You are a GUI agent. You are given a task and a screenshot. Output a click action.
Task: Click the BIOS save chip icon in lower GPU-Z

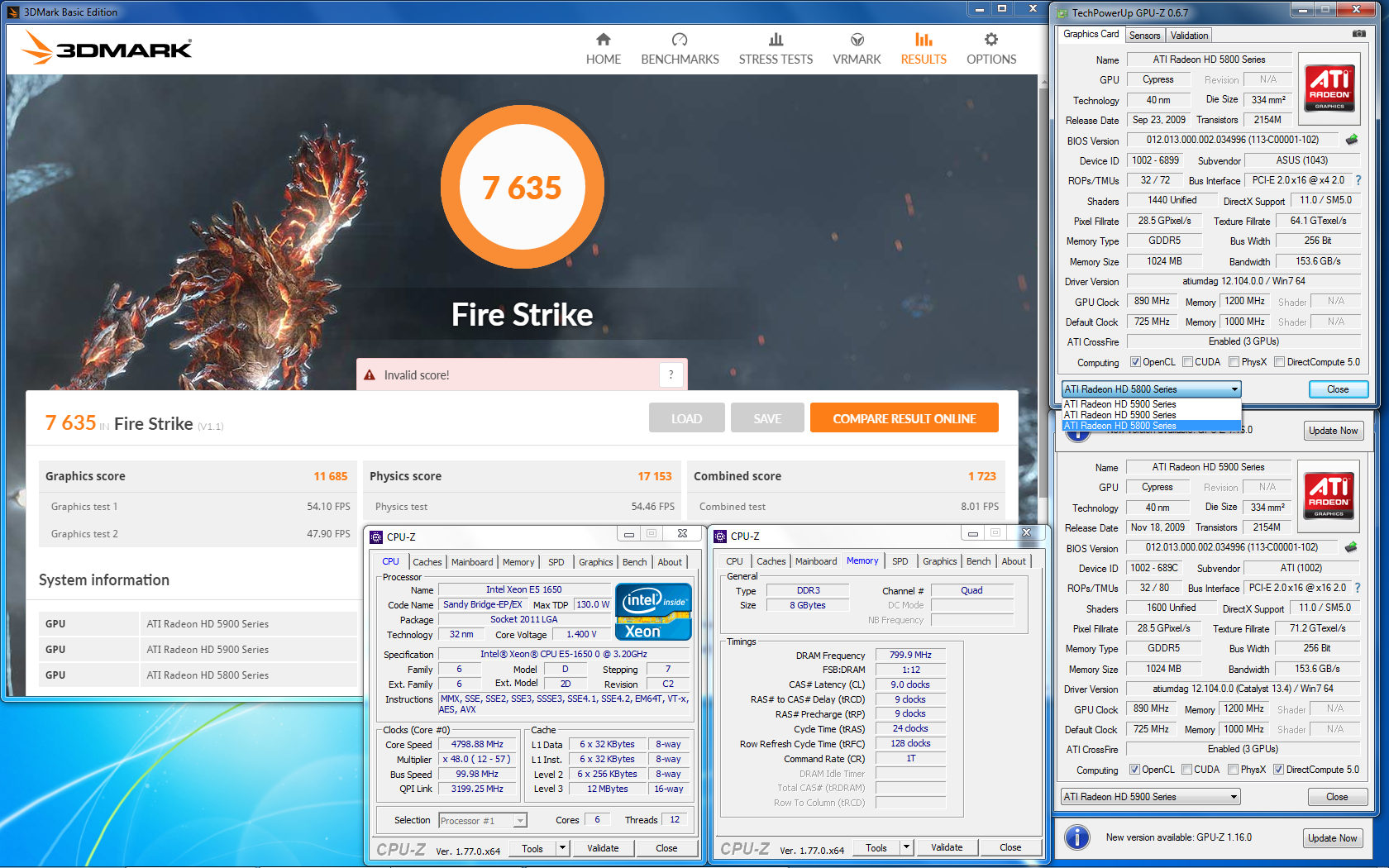(x=1351, y=547)
